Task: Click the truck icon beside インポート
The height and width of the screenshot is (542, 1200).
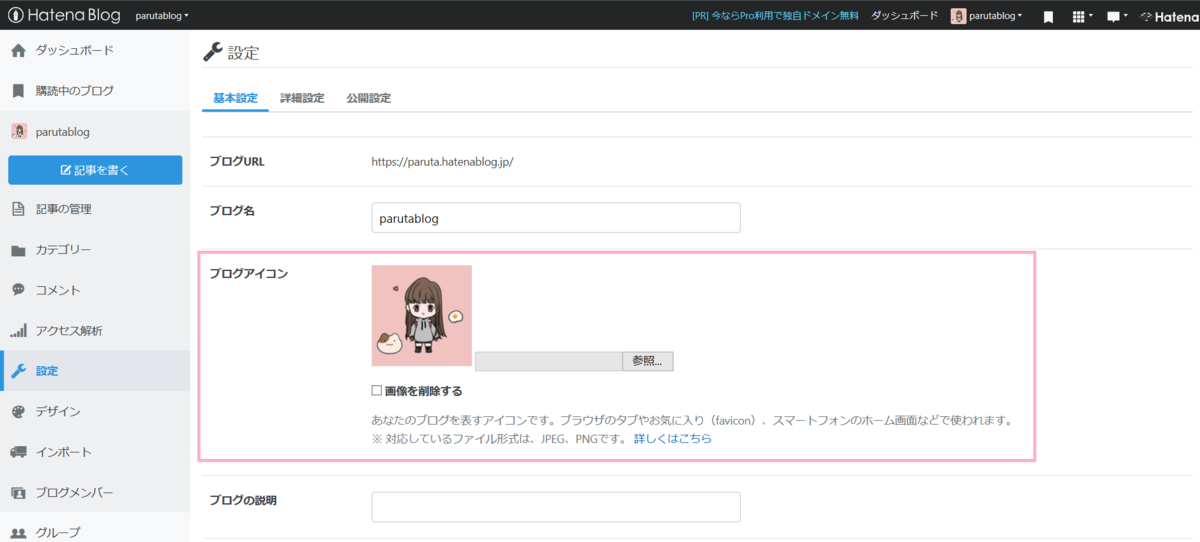Action: click(18, 452)
